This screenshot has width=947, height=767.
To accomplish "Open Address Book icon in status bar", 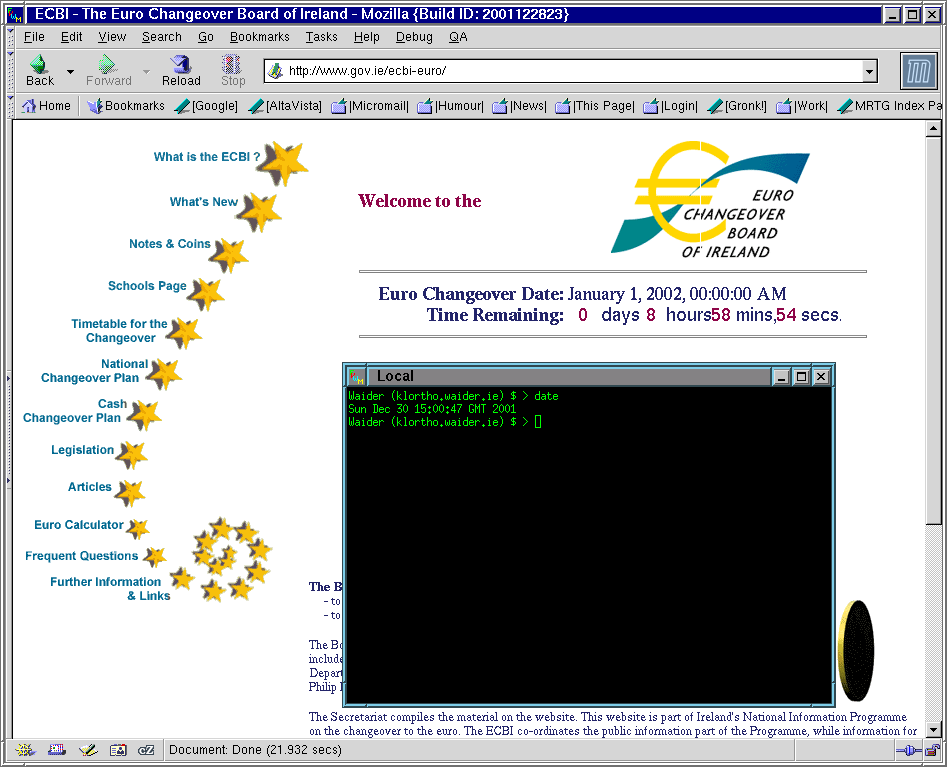I will [117, 750].
